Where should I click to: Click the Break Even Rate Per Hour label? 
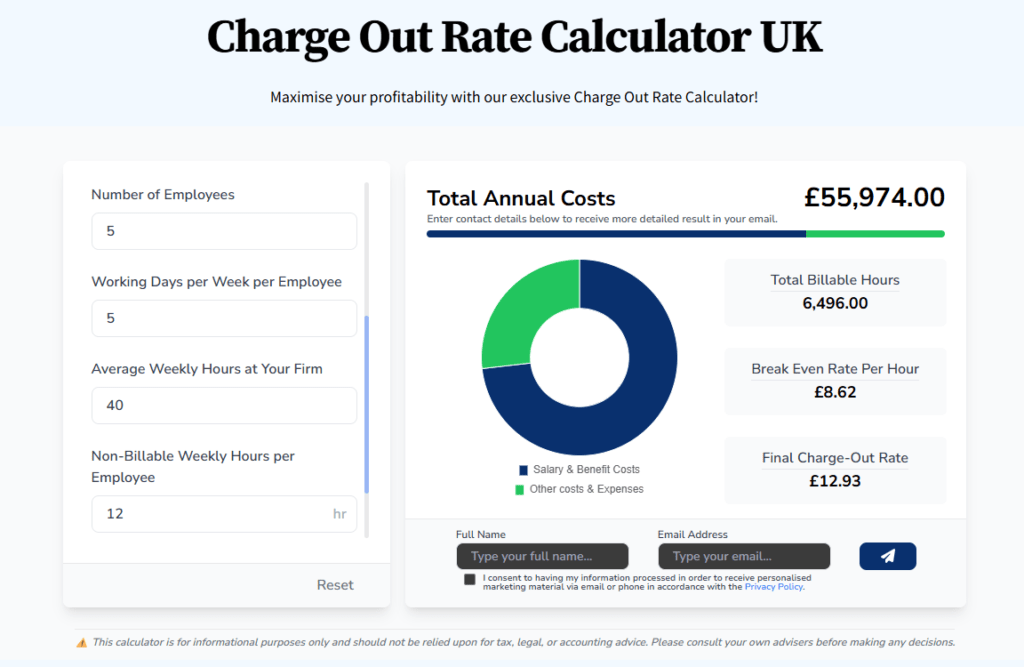pyautogui.click(x=835, y=369)
